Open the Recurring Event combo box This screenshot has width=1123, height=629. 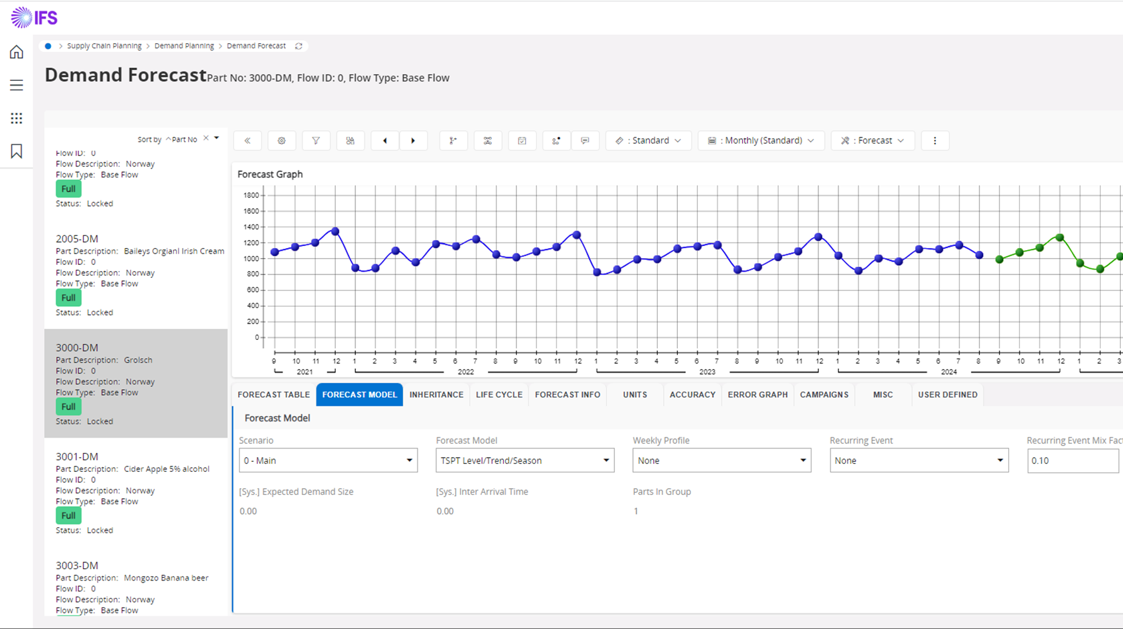919,461
